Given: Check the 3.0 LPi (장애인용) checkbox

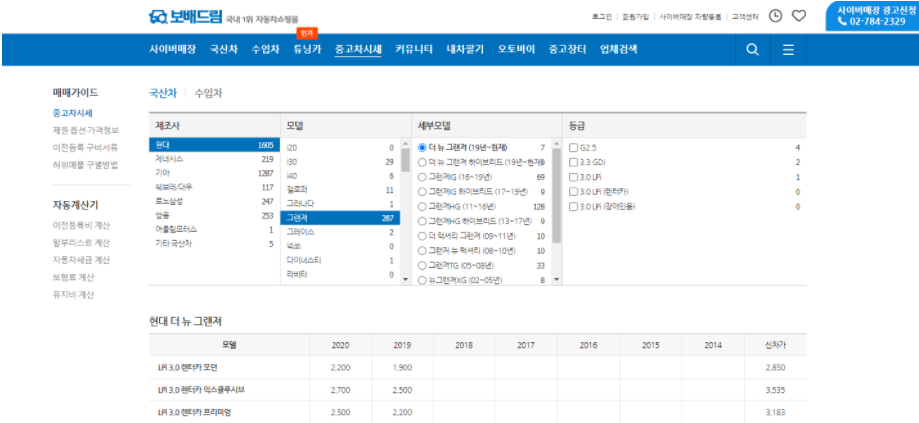Looking at the screenshot, I should tap(573, 206).
